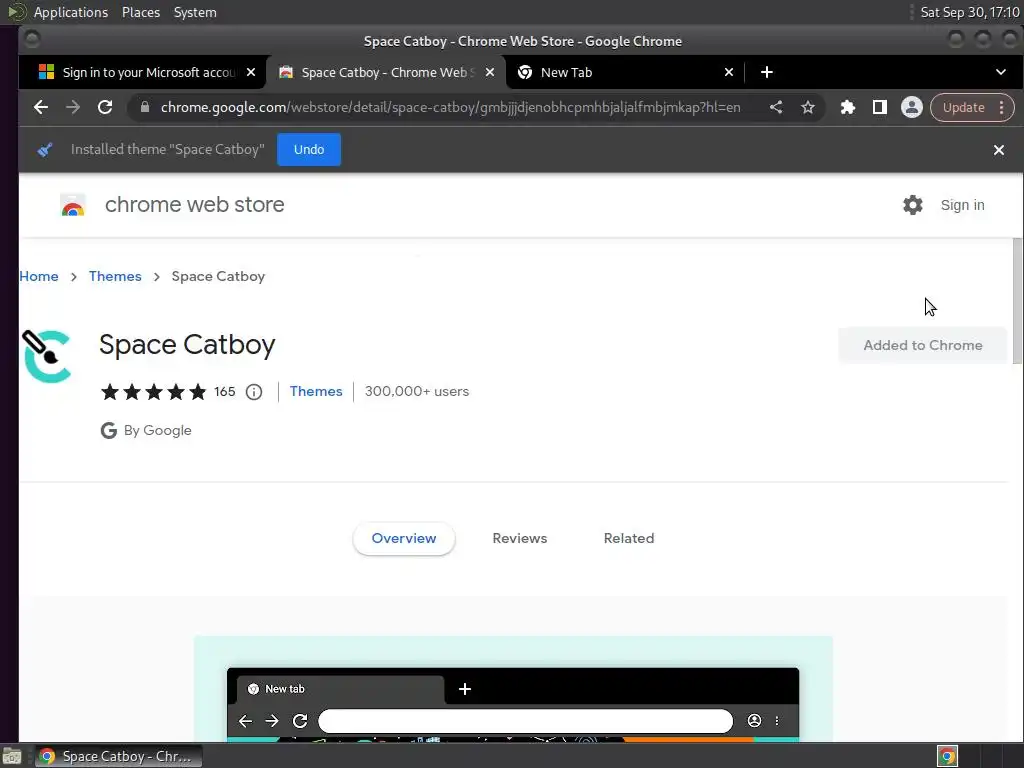
Task: Open the Extensions puzzle icon
Action: pyautogui.click(x=848, y=107)
